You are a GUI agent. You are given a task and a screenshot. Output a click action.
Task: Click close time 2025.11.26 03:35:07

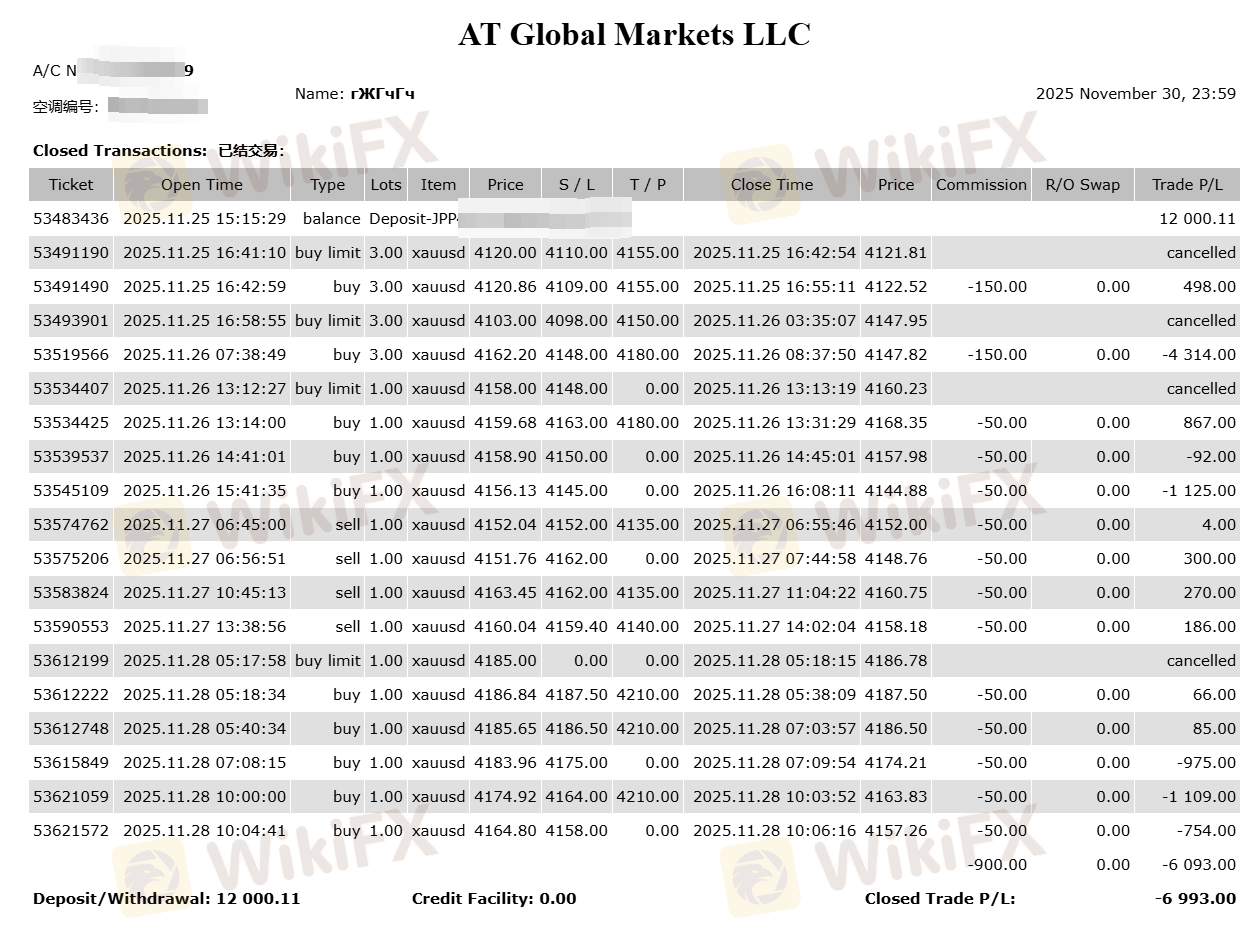pos(775,320)
